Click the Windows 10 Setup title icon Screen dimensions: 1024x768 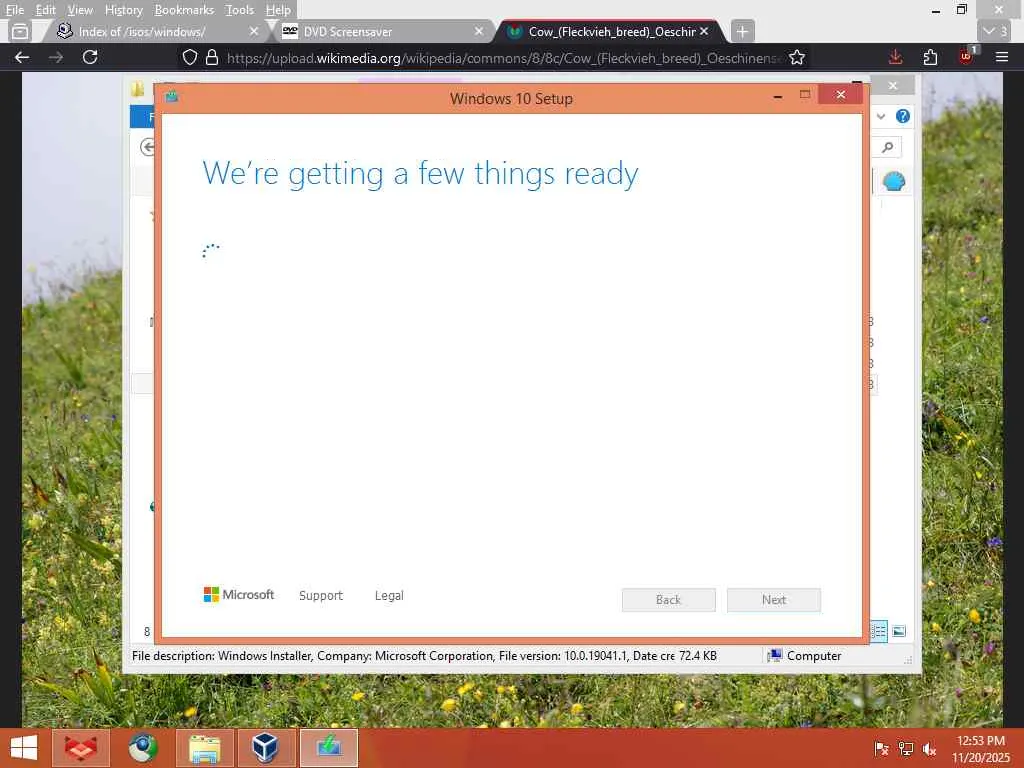click(x=172, y=97)
